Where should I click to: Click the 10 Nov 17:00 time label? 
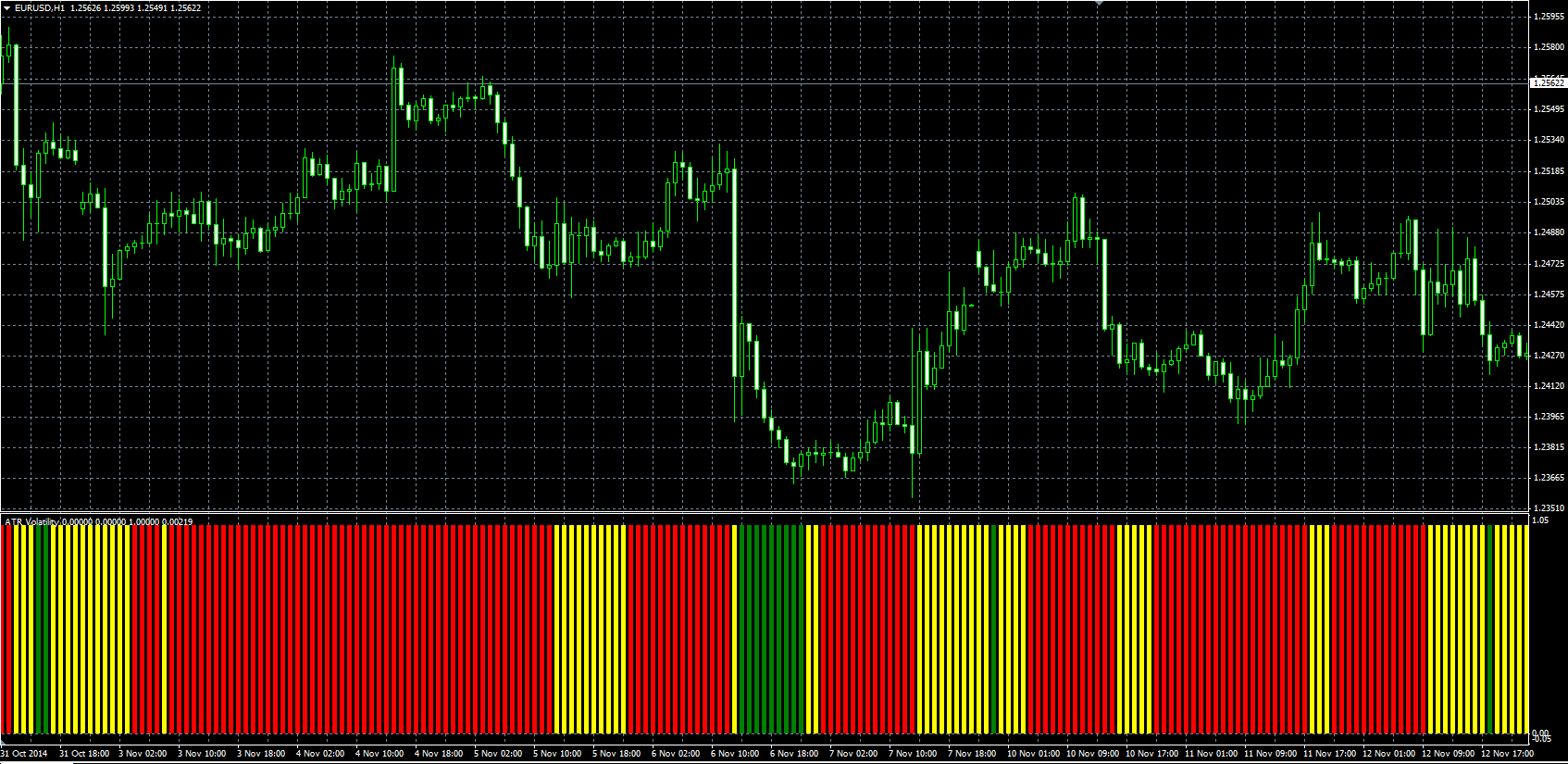tap(1152, 754)
